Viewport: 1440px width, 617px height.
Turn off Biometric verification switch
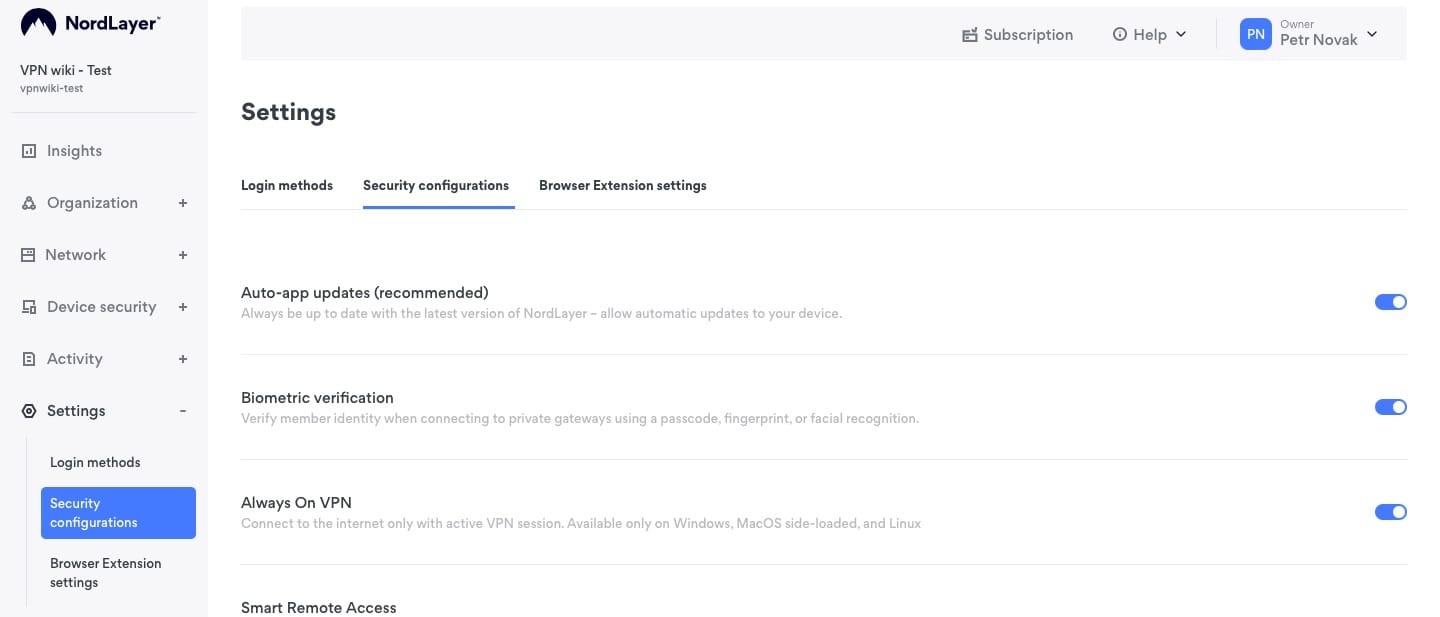click(1391, 407)
